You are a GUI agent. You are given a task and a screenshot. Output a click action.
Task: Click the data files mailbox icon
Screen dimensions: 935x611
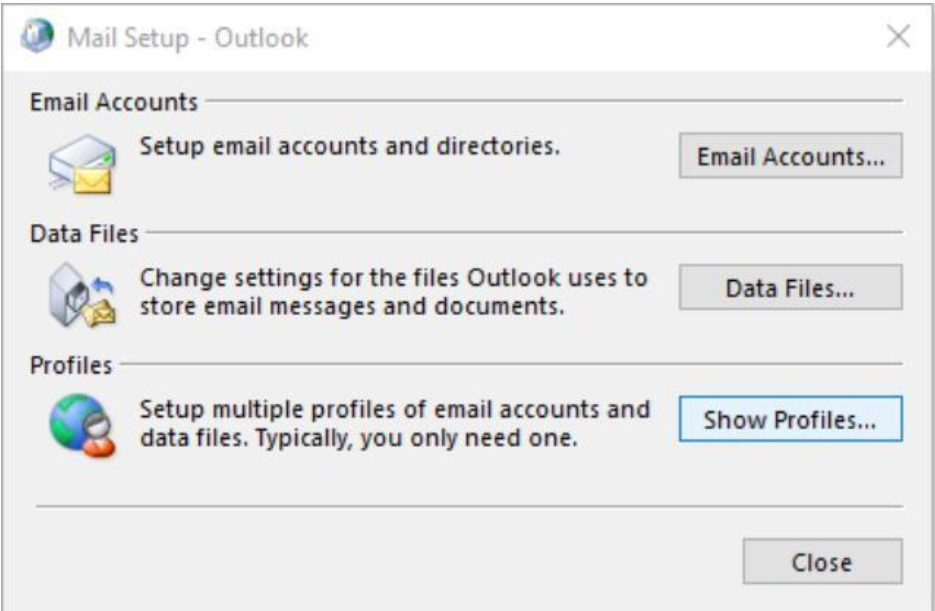82,295
